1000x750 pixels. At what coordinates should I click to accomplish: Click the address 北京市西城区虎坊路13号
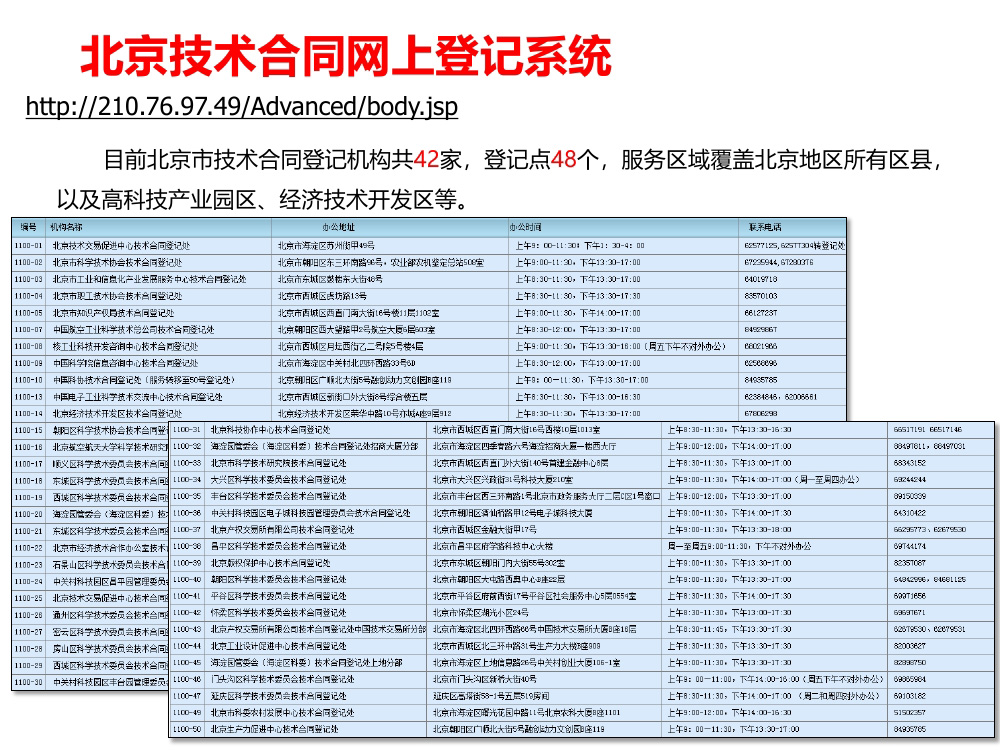pos(322,296)
